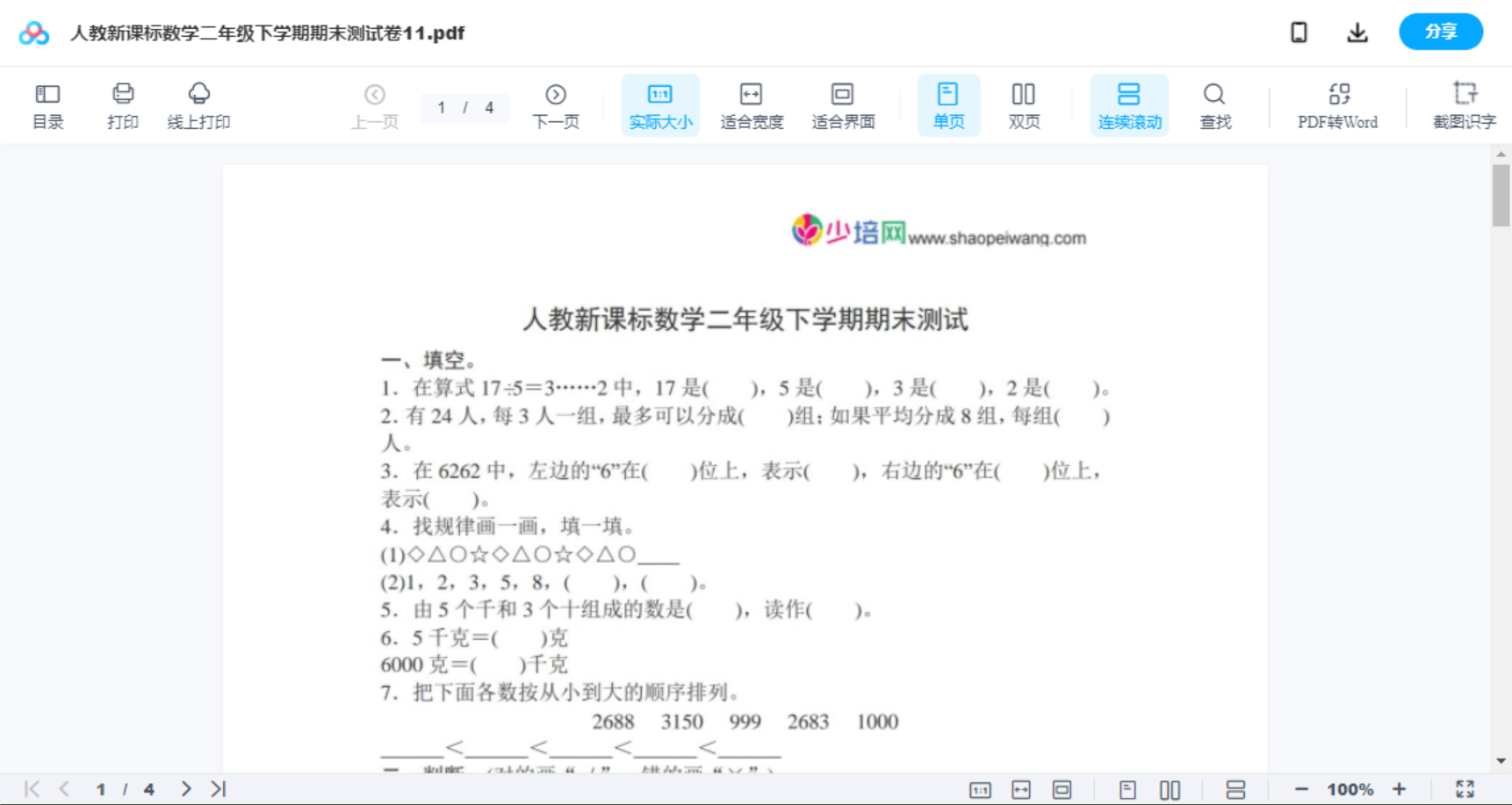Image resolution: width=1512 pixels, height=805 pixels.
Task: Open the 目录 (table of contents) panel
Action: coord(47,104)
